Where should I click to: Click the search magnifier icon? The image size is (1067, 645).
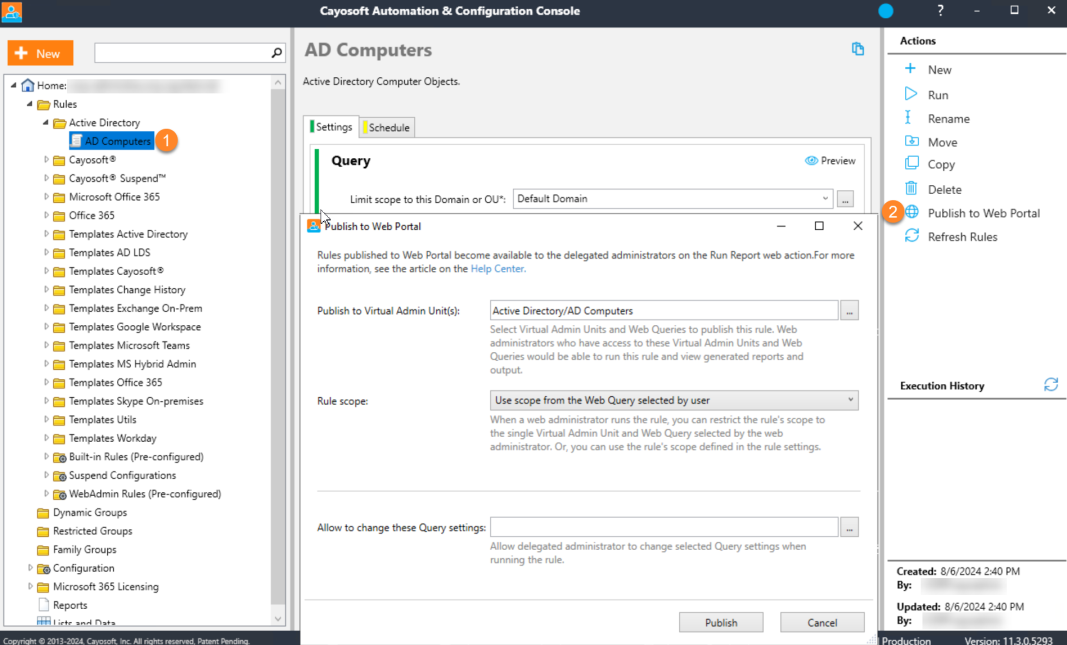[276, 52]
